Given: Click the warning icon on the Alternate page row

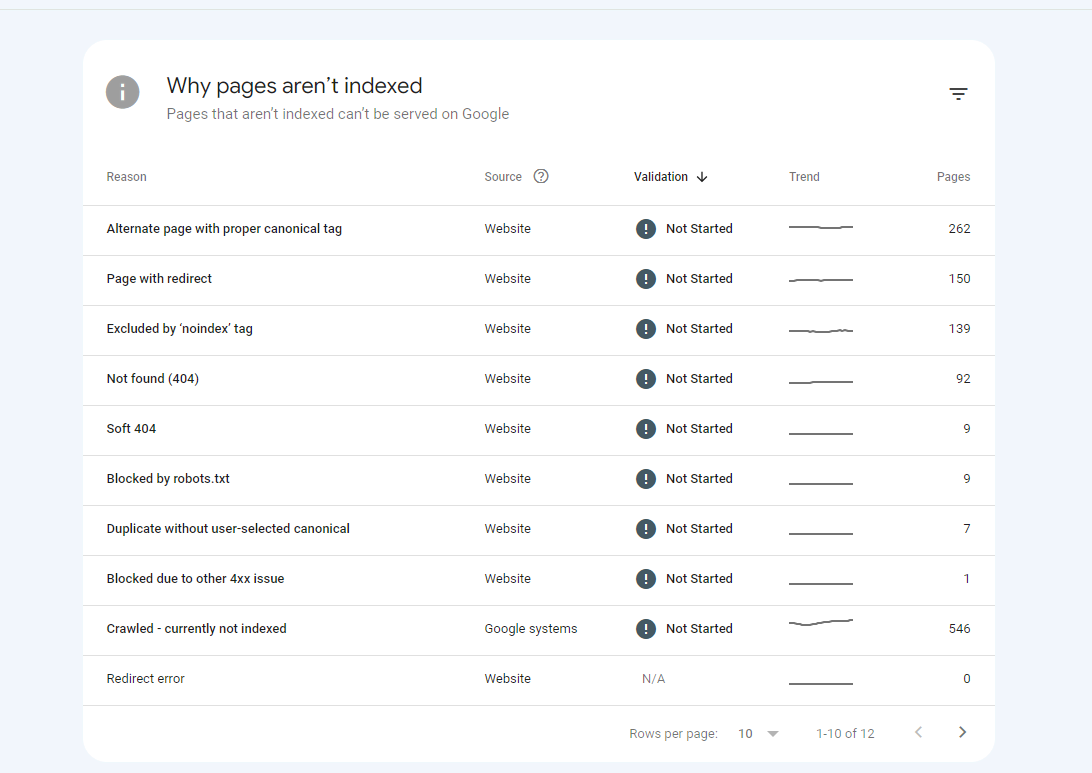Looking at the screenshot, I should click(646, 228).
